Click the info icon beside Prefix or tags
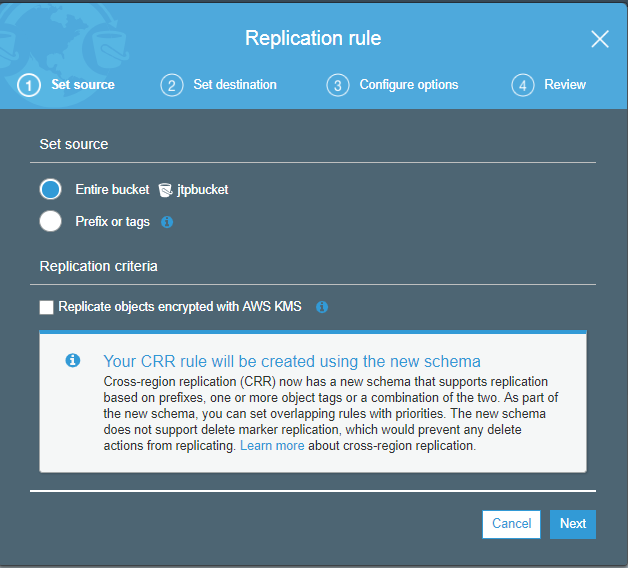This screenshot has height=568, width=628. tap(167, 222)
